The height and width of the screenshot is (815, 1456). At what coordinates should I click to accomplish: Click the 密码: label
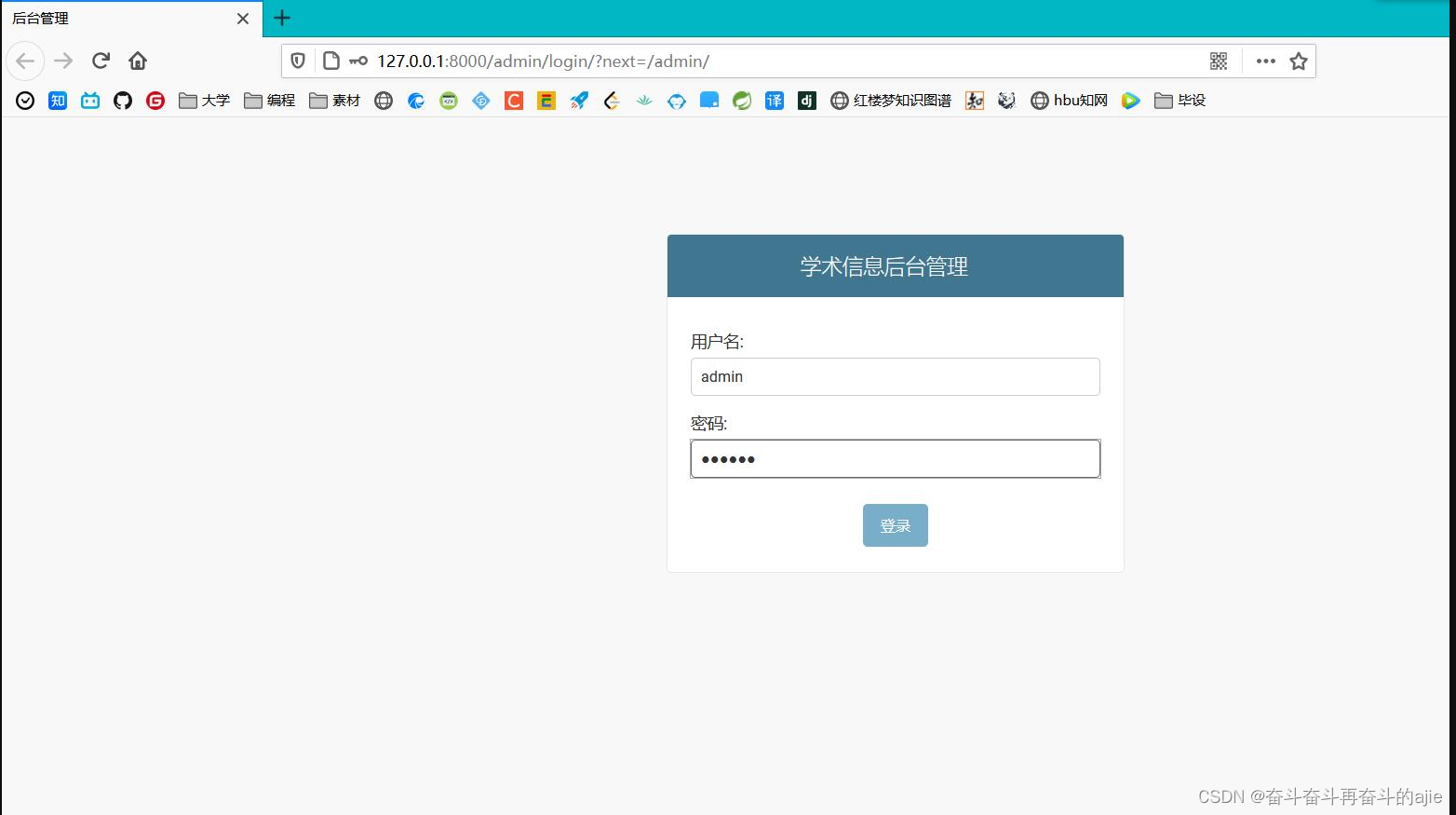[x=708, y=424]
